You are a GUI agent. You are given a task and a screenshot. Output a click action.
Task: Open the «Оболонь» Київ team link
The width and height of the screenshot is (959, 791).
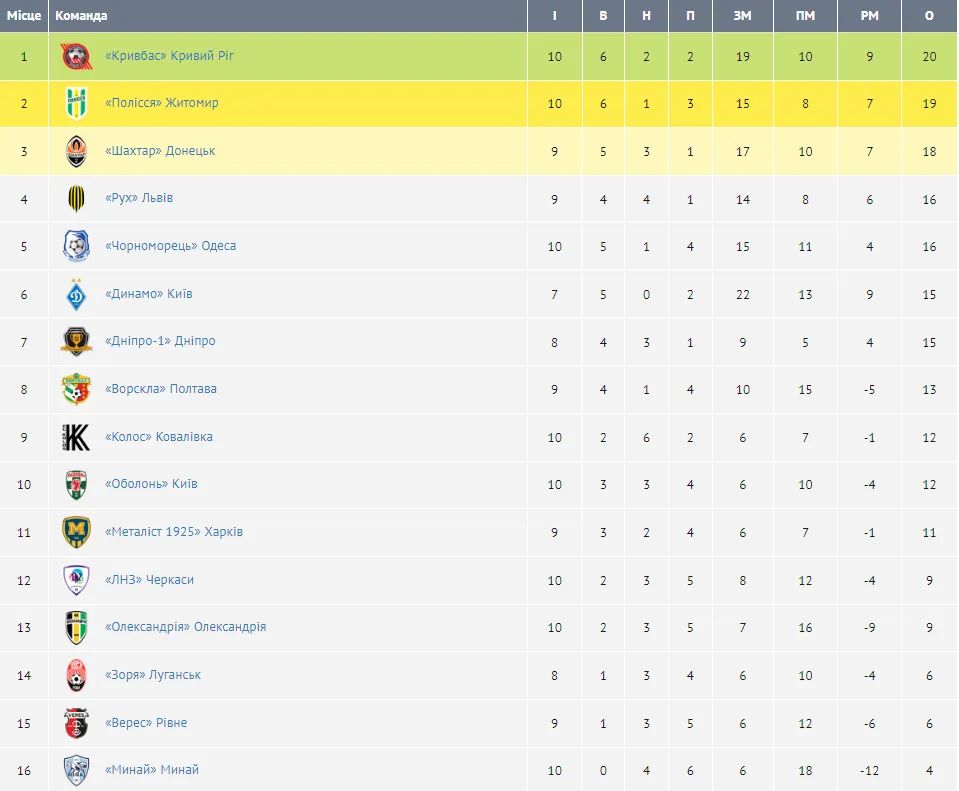pyautogui.click(x=151, y=484)
